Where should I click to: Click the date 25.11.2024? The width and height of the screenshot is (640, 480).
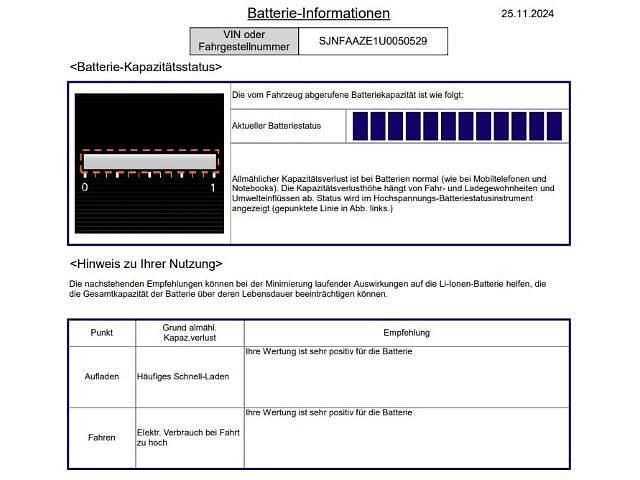(526, 14)
